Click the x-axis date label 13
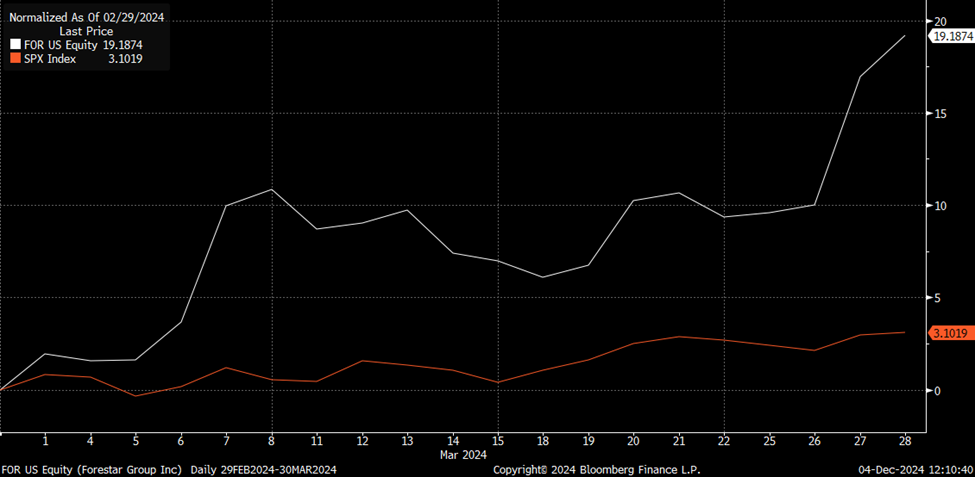This screenshot has width=975, height=477. (407, 440)
